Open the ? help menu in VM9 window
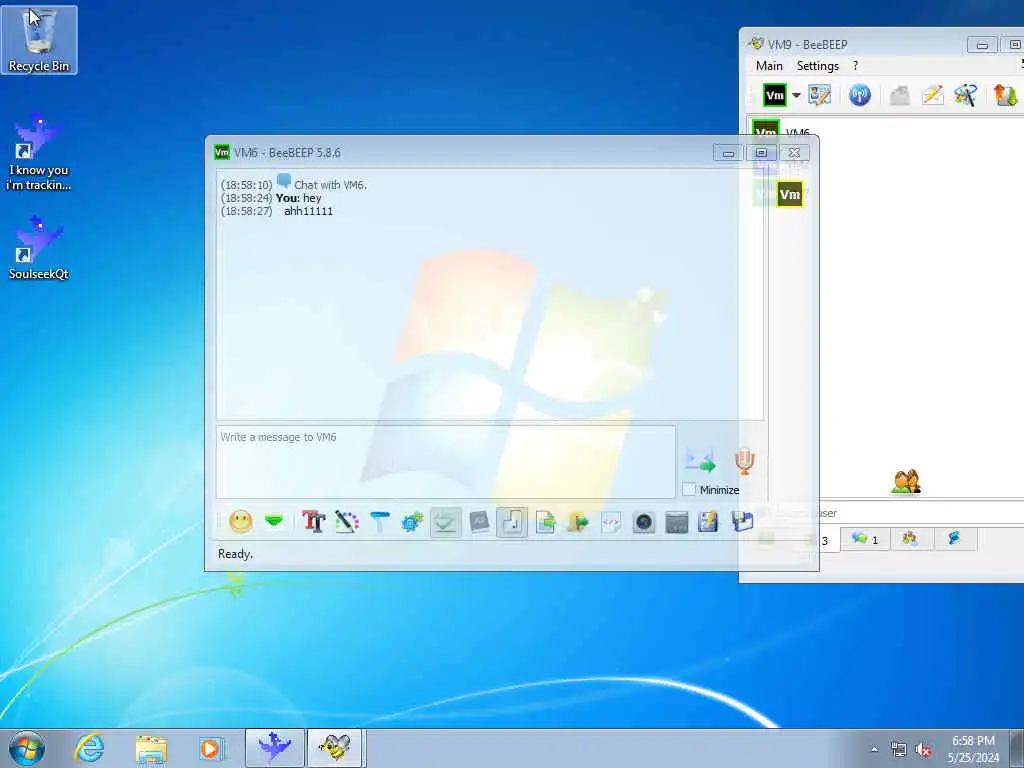 [x=856, y=65]
